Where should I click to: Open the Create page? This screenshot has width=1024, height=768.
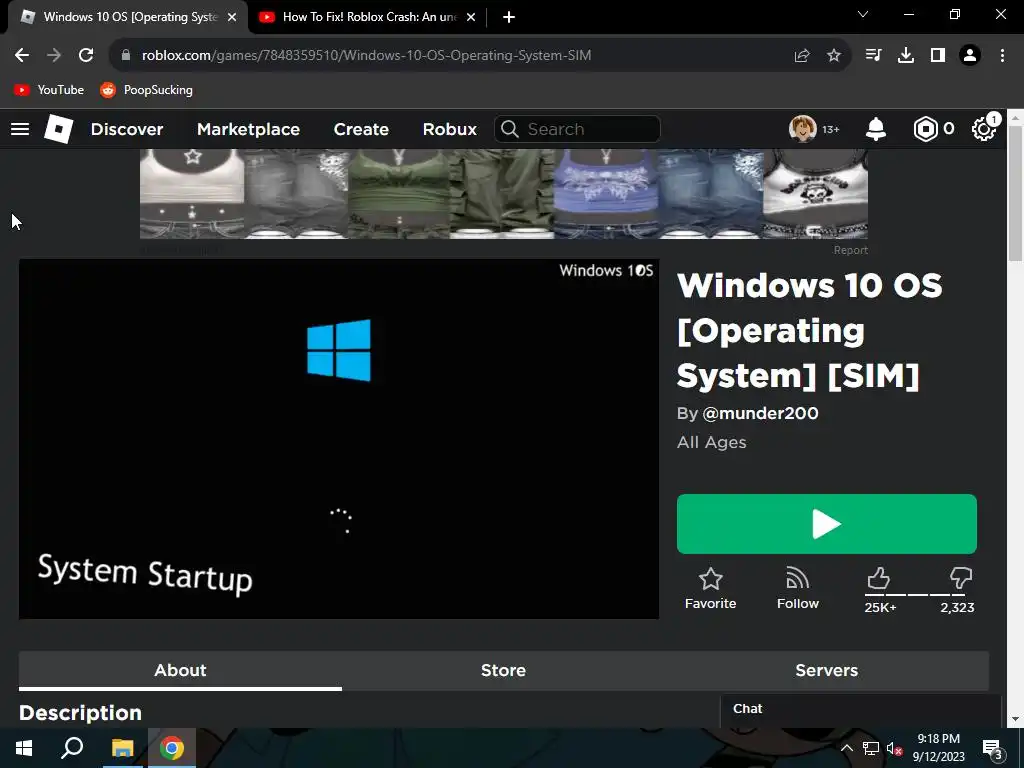pos(361,129)
